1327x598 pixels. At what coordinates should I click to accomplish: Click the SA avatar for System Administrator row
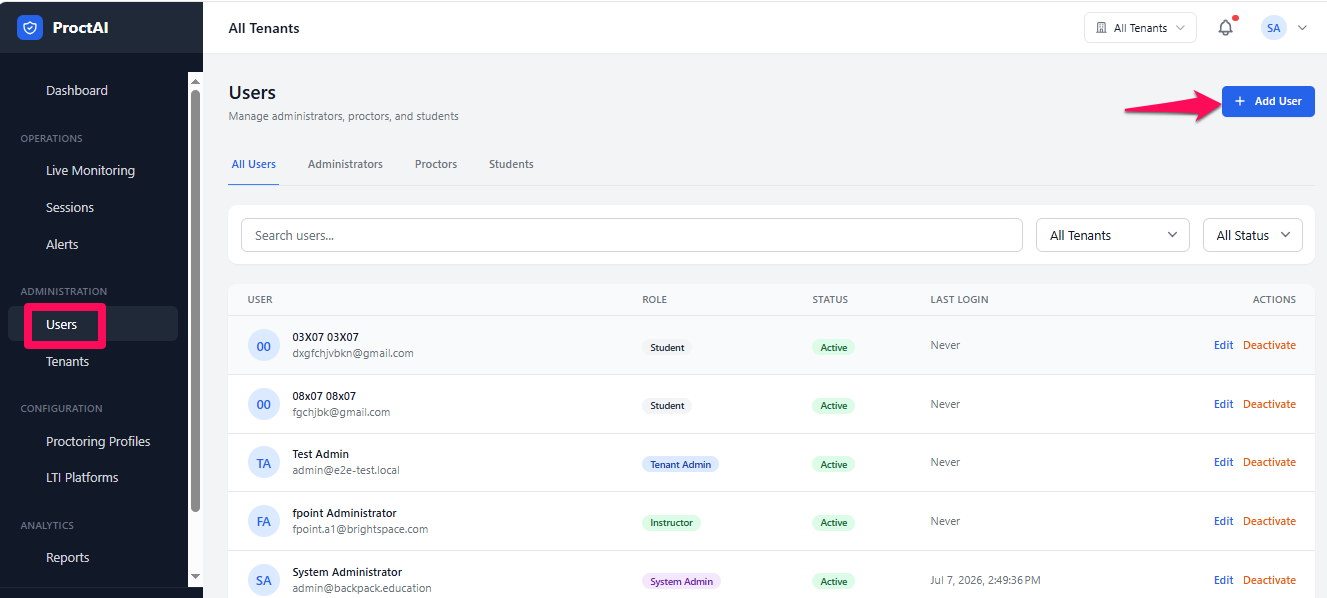click(264, 580)
